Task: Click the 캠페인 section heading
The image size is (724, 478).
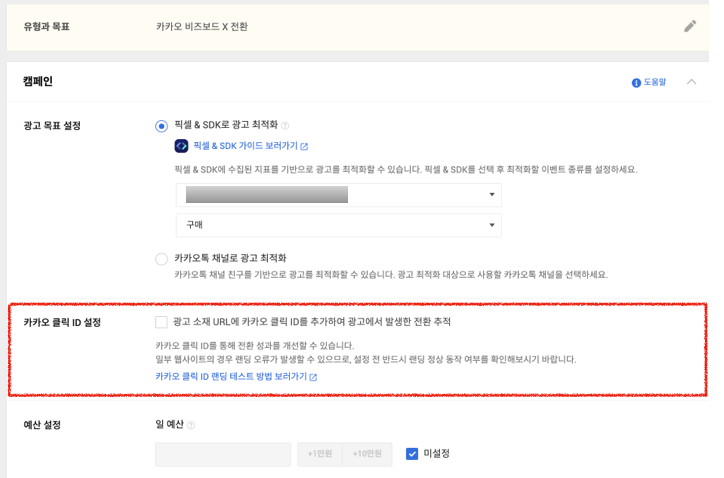Action: (x=38, y=81)
